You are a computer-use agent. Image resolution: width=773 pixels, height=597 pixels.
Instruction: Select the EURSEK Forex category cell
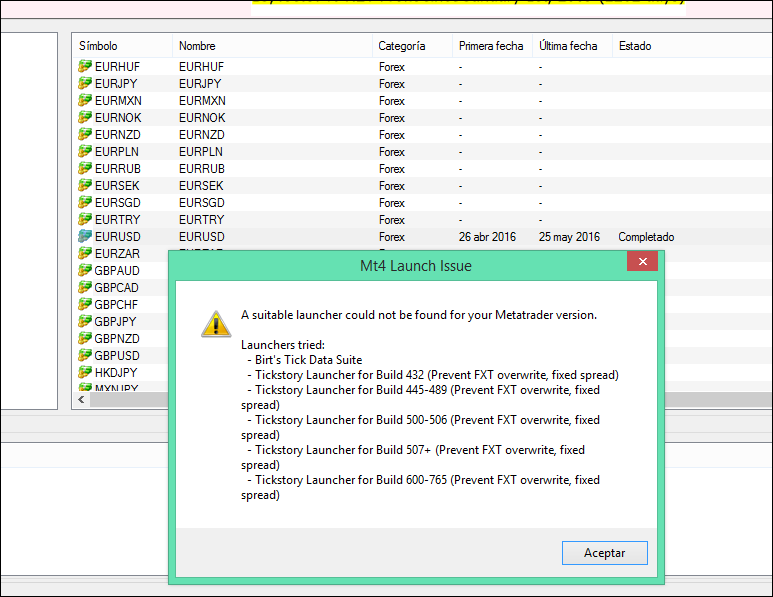click(392, 186)
